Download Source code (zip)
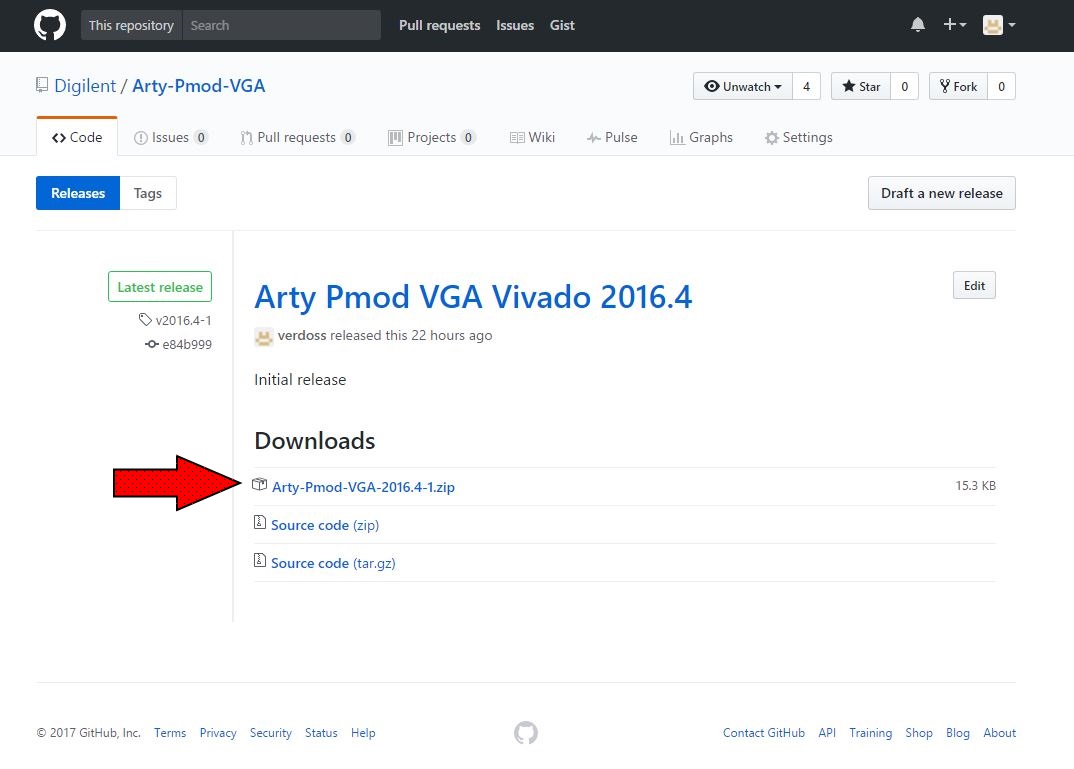 coord(325,525)
